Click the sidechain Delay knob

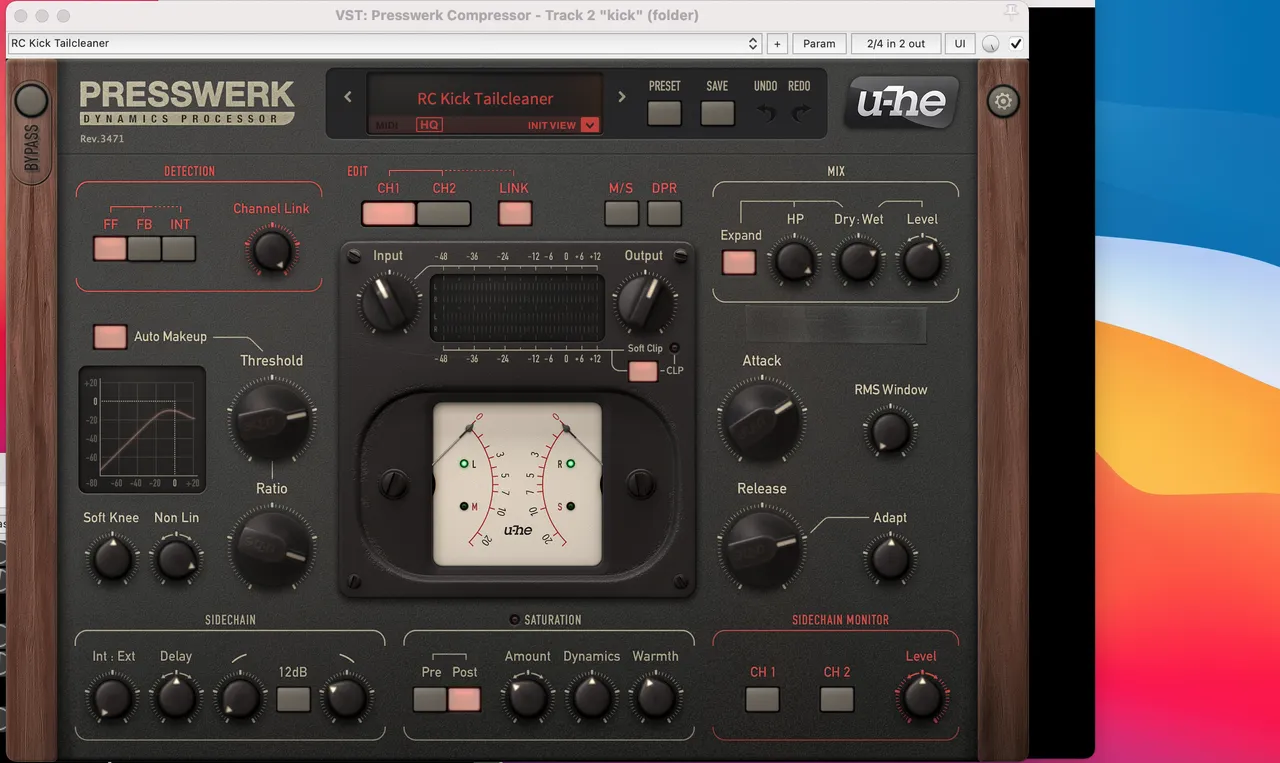click(x=176, y=697)
